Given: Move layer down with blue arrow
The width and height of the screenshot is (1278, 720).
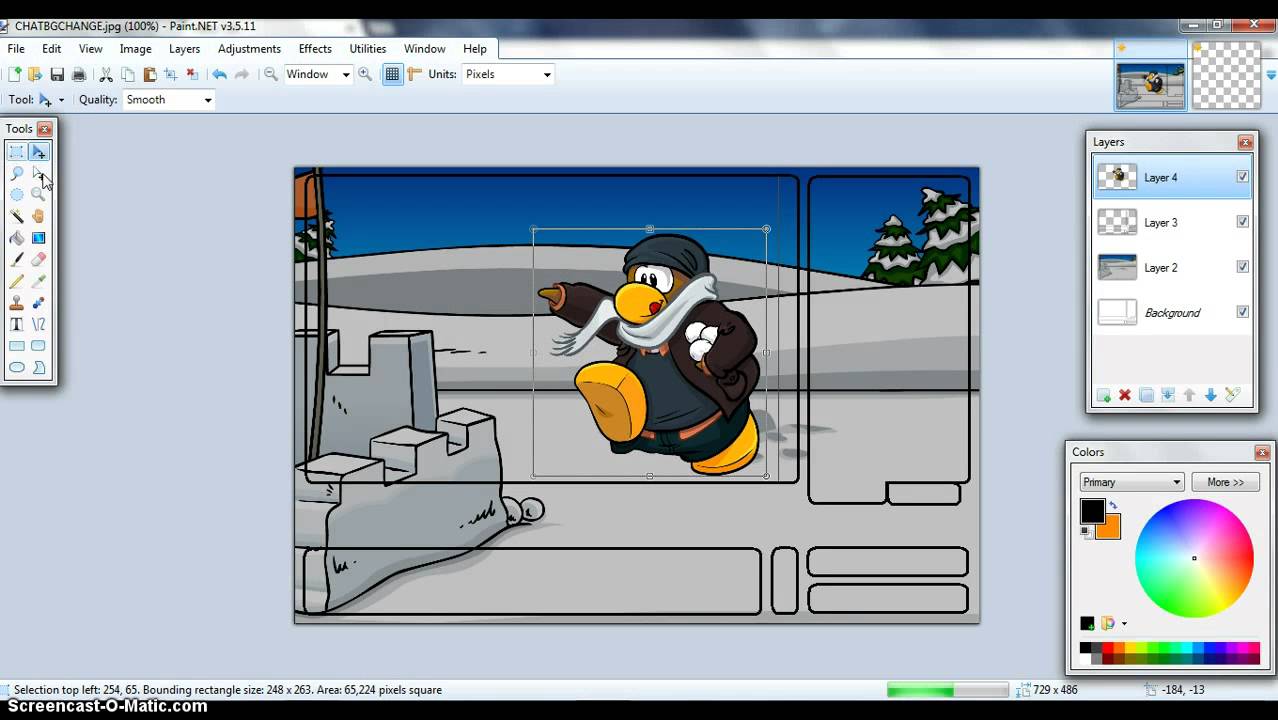Looking at the screenshot, I should (x=1210, y=395).
